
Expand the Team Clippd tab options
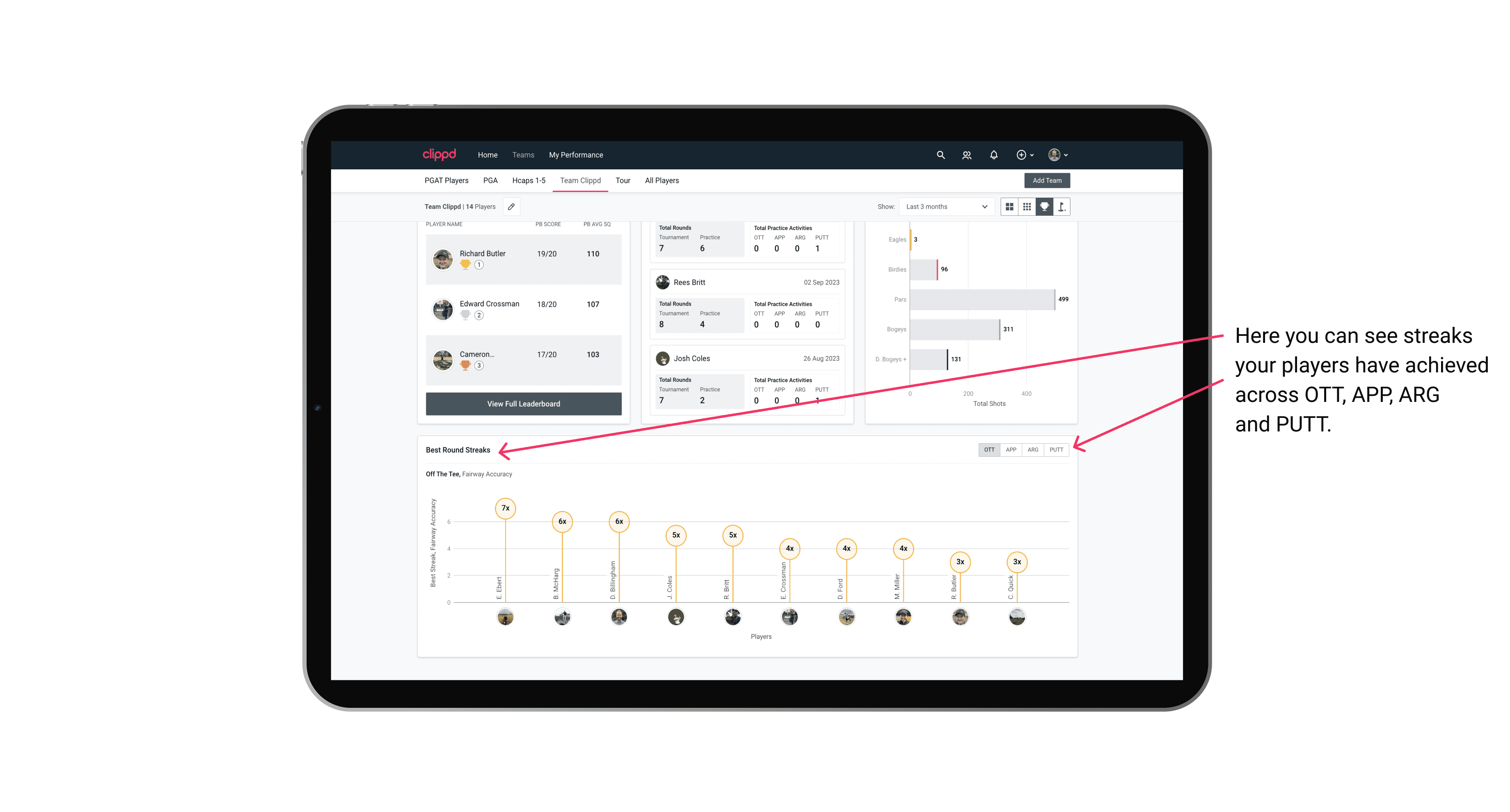point(580,181)
